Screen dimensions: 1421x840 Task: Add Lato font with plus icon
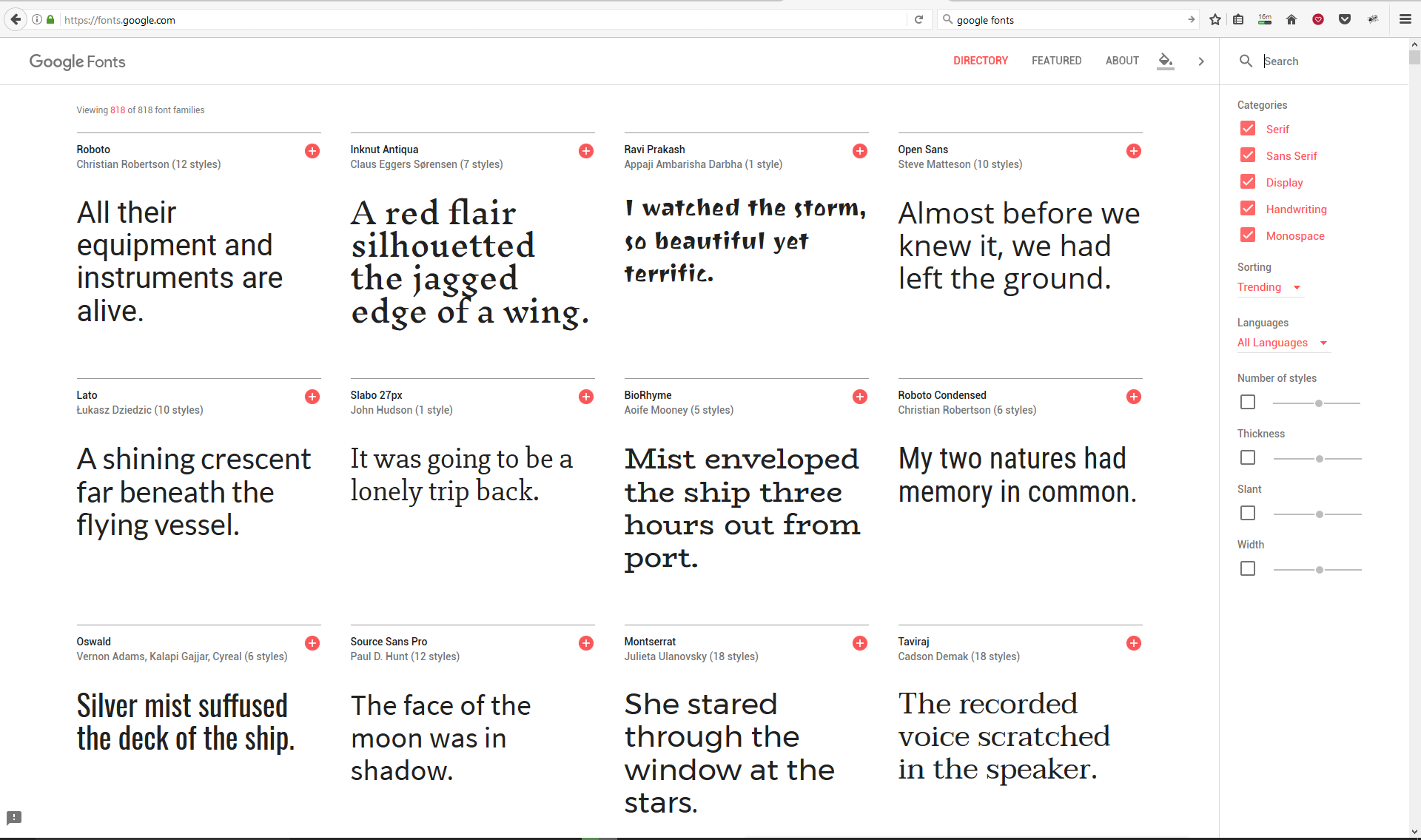(x=312, y=397)
